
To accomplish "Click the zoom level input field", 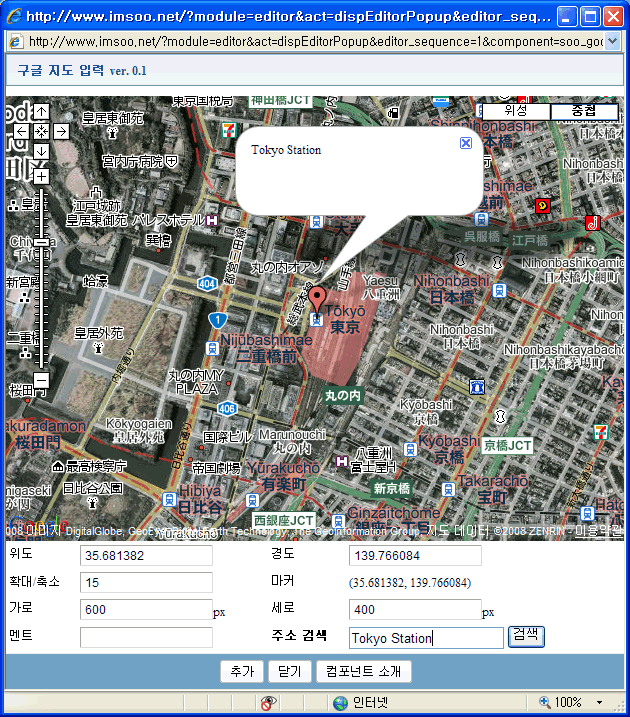I will click(x=146, y=583).
